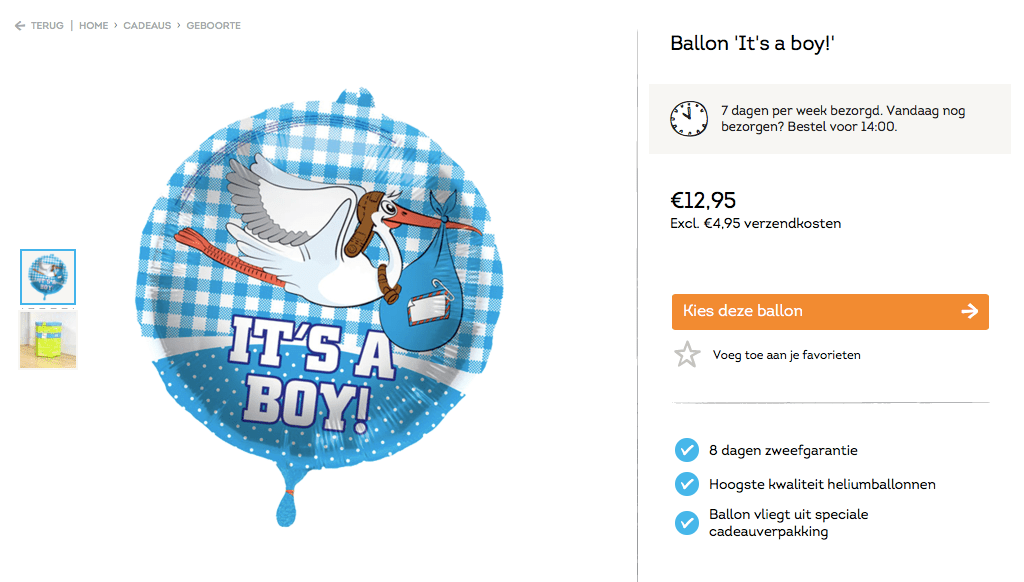Image resolution: width=1024 pixels, height=582 pixels.
Task: Click the breadcrumb chevron after Cadeaus
Action: tap(178, 26)
